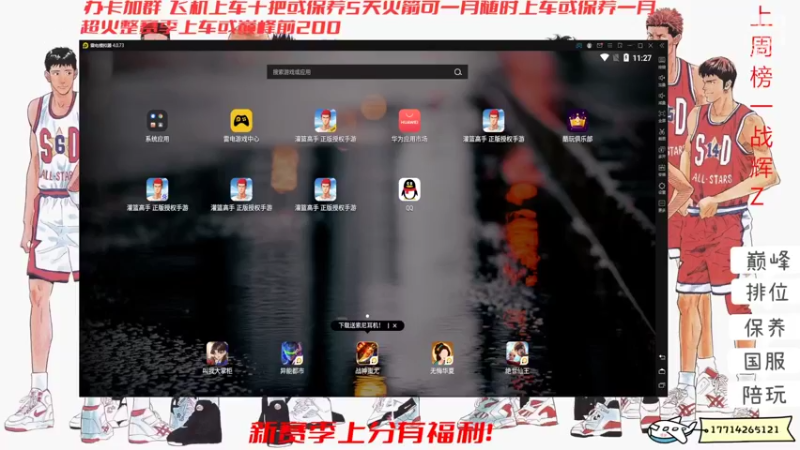800x450 pixels.
Task: Click the user account icon in title bar
Action: click(589, 45)
